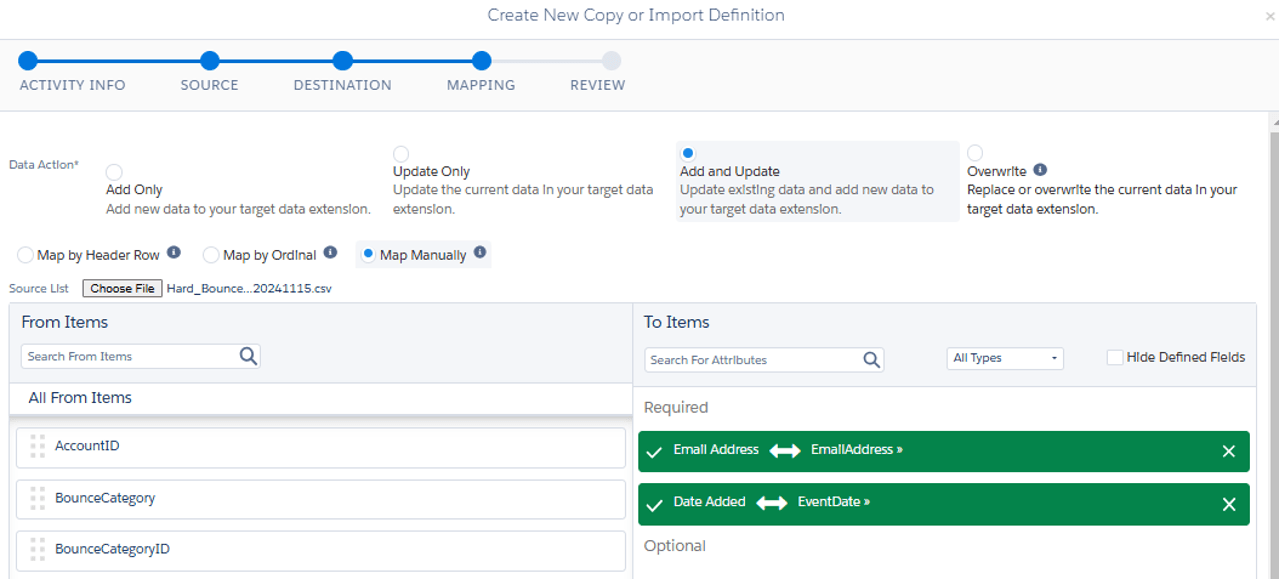
Task: Click the checkmark on Date Added mapping
Action: point(654,505)
